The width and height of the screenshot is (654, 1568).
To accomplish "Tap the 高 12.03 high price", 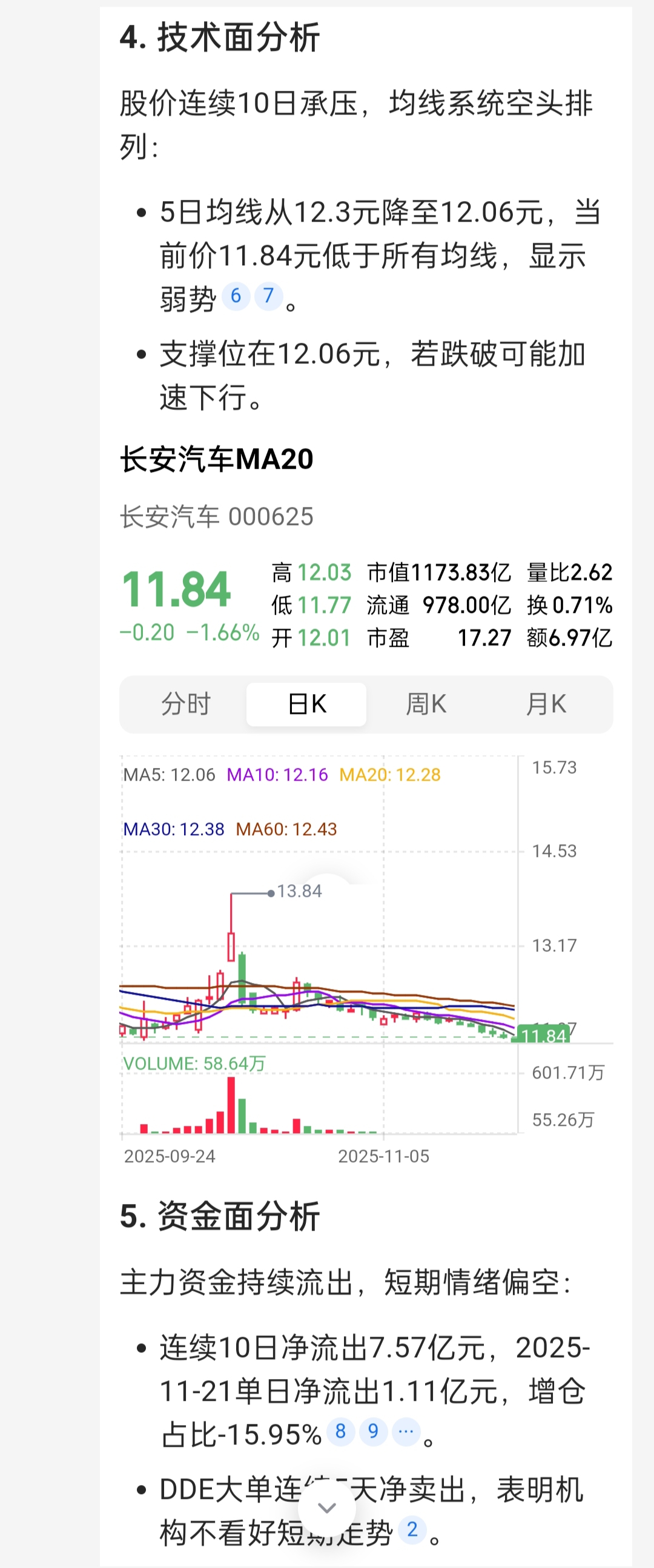I will coord(311,573).
